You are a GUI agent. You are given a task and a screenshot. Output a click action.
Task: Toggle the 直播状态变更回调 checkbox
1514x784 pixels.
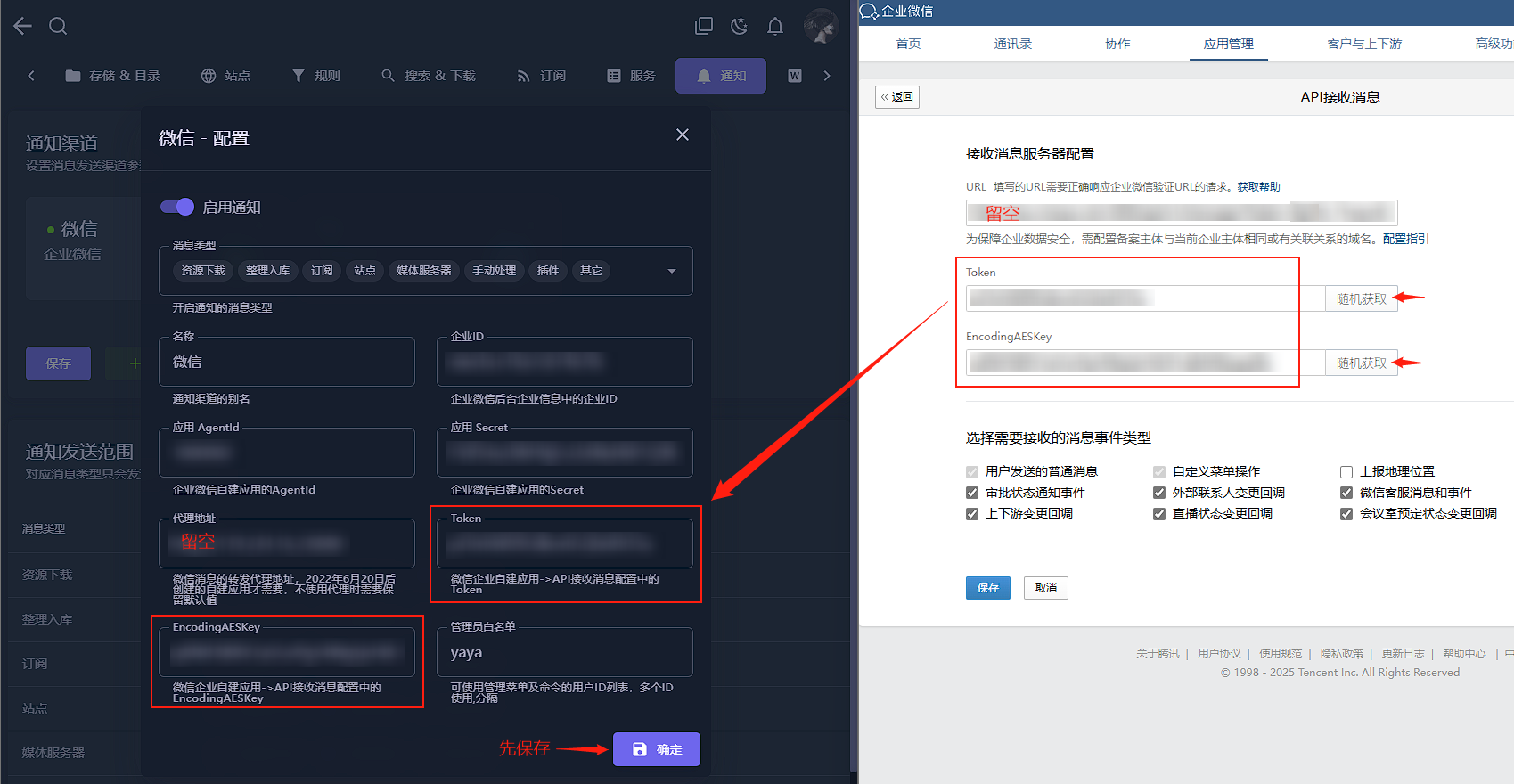point(1159,514)
